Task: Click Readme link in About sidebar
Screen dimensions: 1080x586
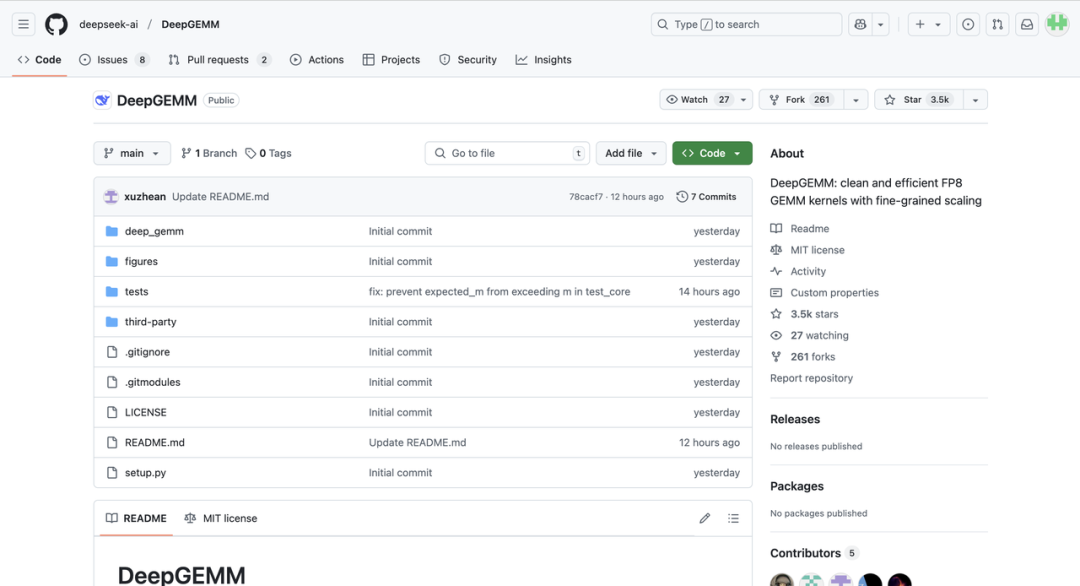Action: point(809,229)
